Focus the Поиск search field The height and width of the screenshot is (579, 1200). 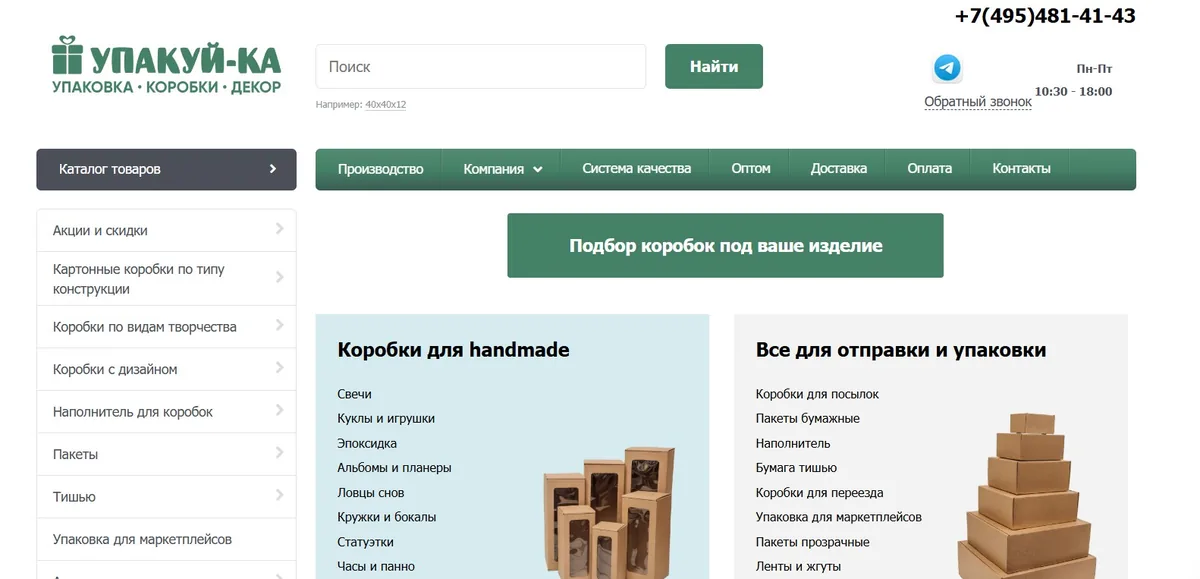[x=481, y=66]
